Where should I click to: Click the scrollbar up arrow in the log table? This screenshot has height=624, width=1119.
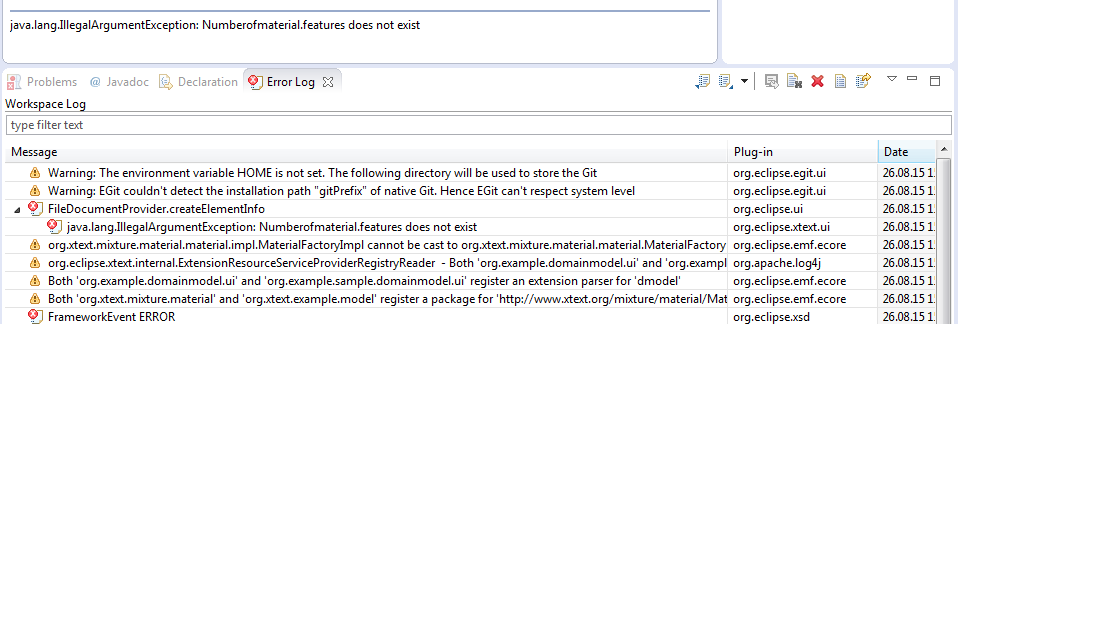[943, 149]
